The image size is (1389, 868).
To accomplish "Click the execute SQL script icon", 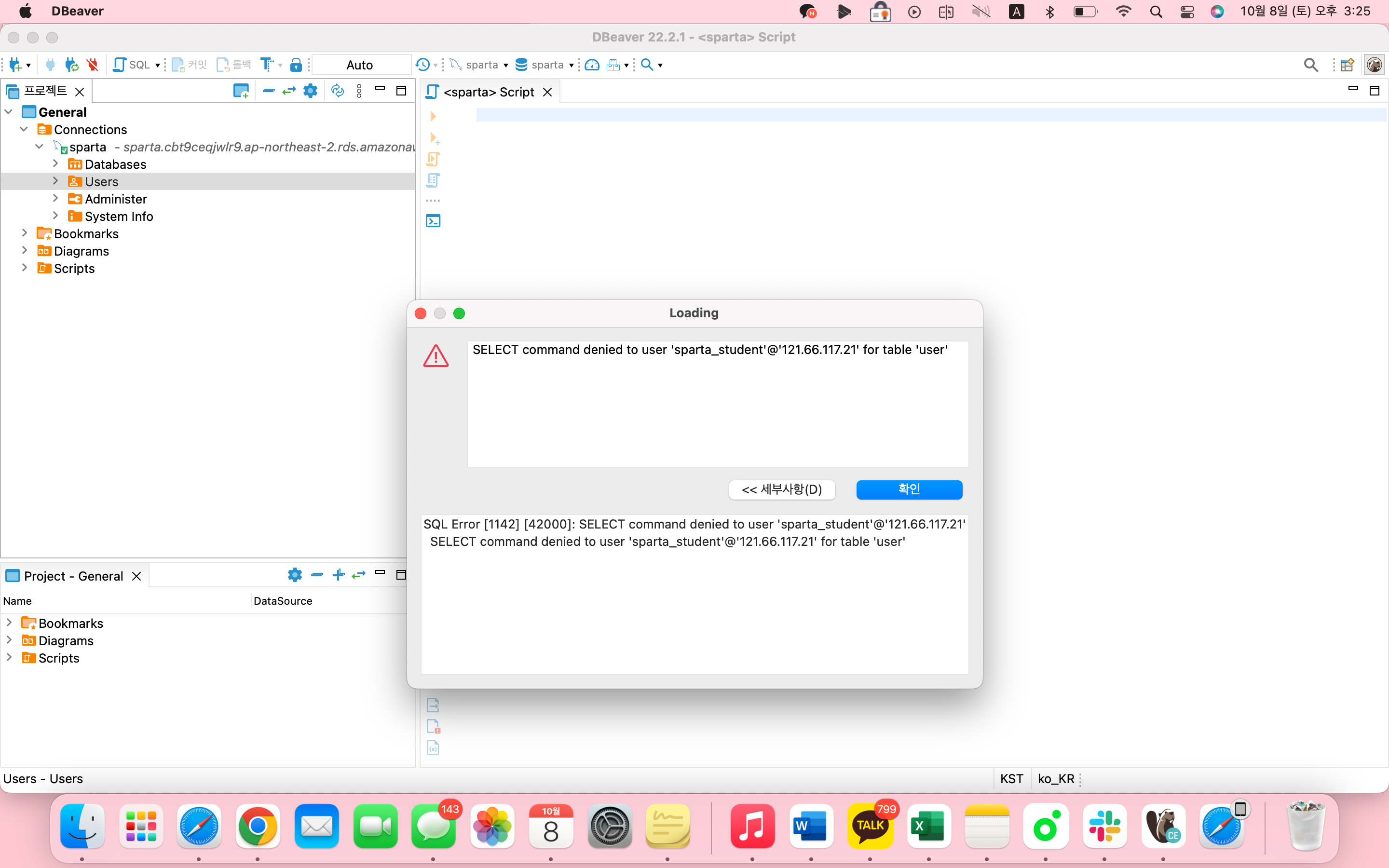I will point(434,159).
